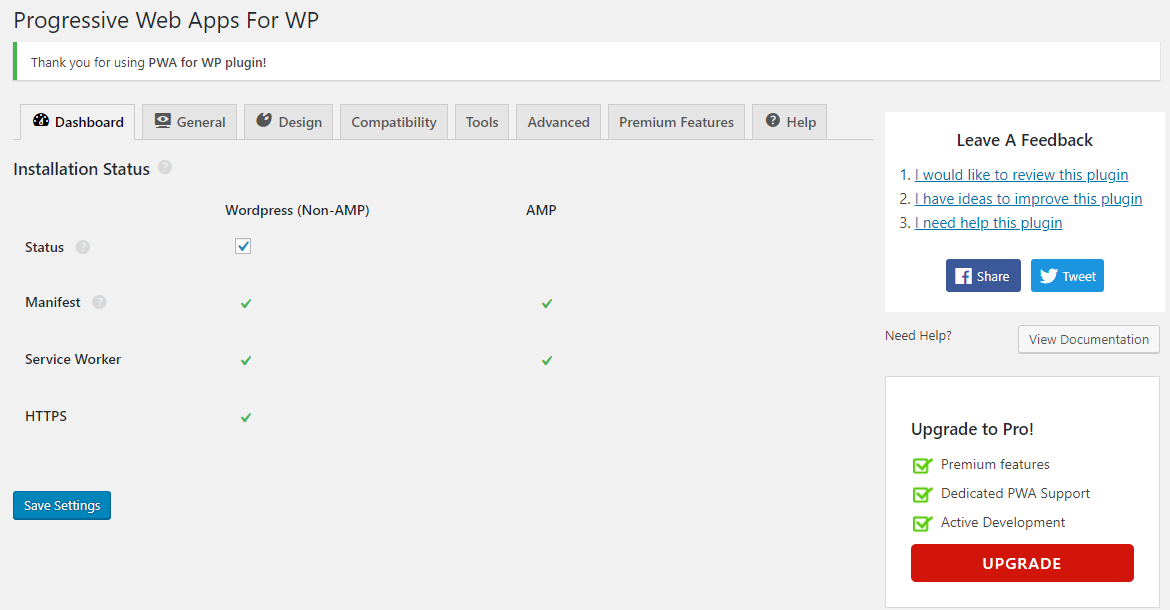Click the HTTPS green checkmark
The width and height of the screenshot is (1170, 610).
245,418
